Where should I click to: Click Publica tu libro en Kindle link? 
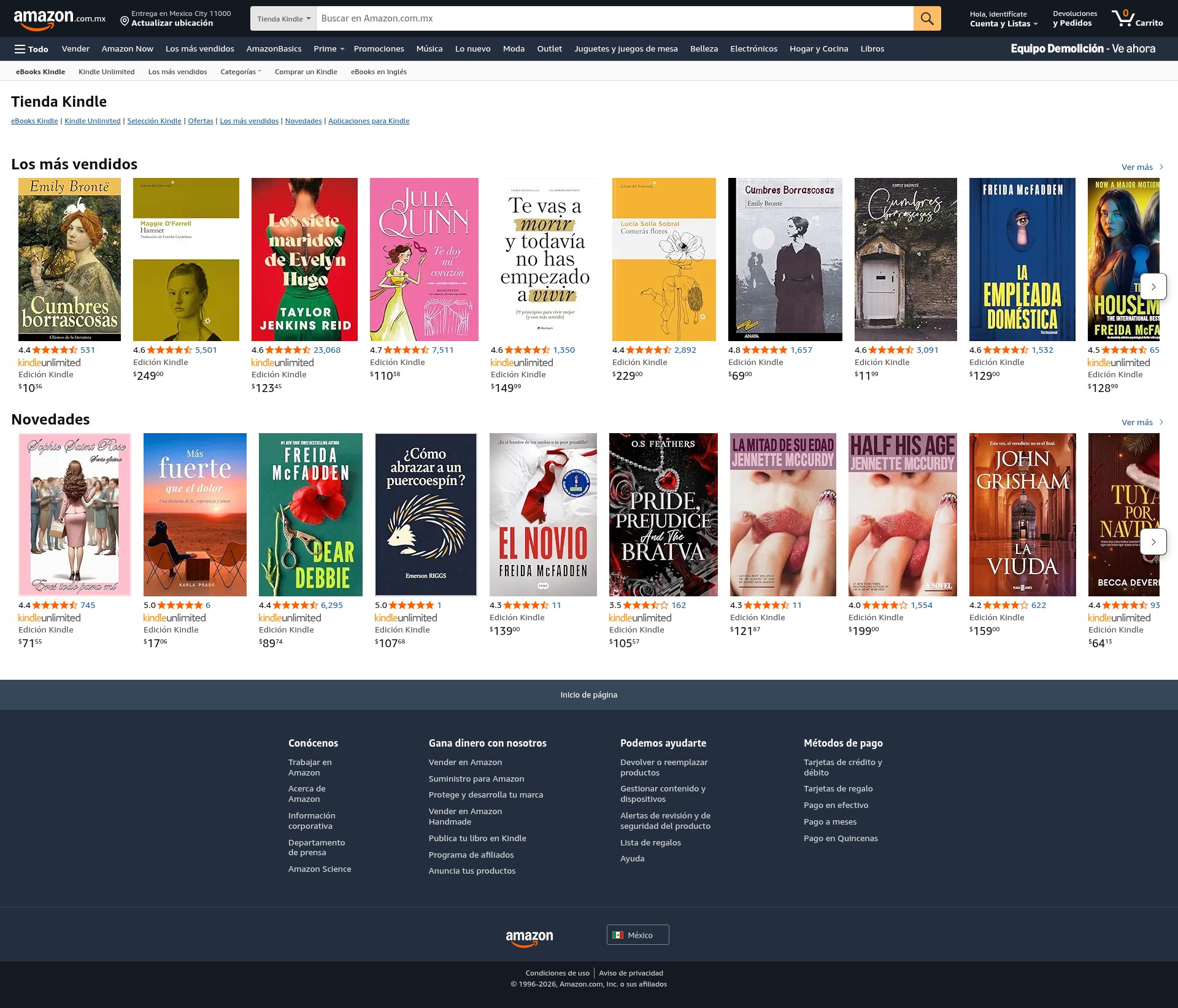tap(477, 838)
